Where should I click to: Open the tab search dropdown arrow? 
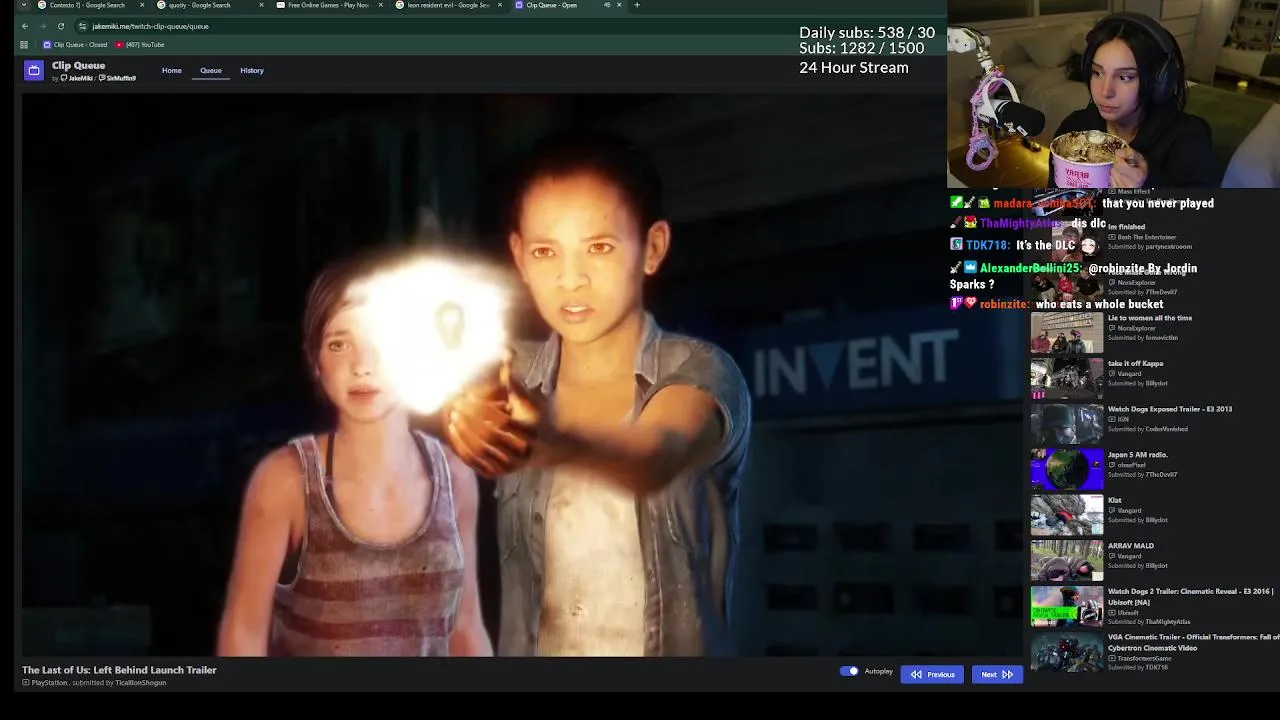pyautogui.click(x=24, y=5)
